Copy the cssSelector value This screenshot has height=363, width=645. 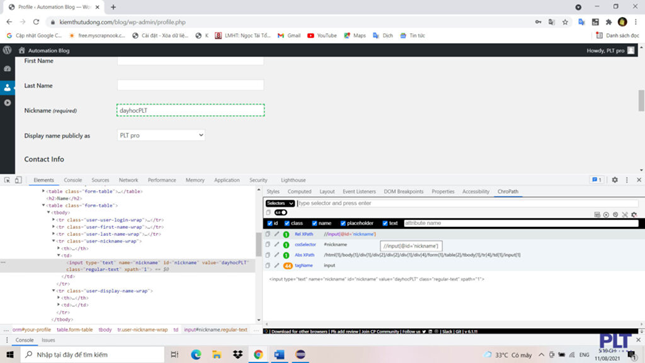[x=267, y=244]
